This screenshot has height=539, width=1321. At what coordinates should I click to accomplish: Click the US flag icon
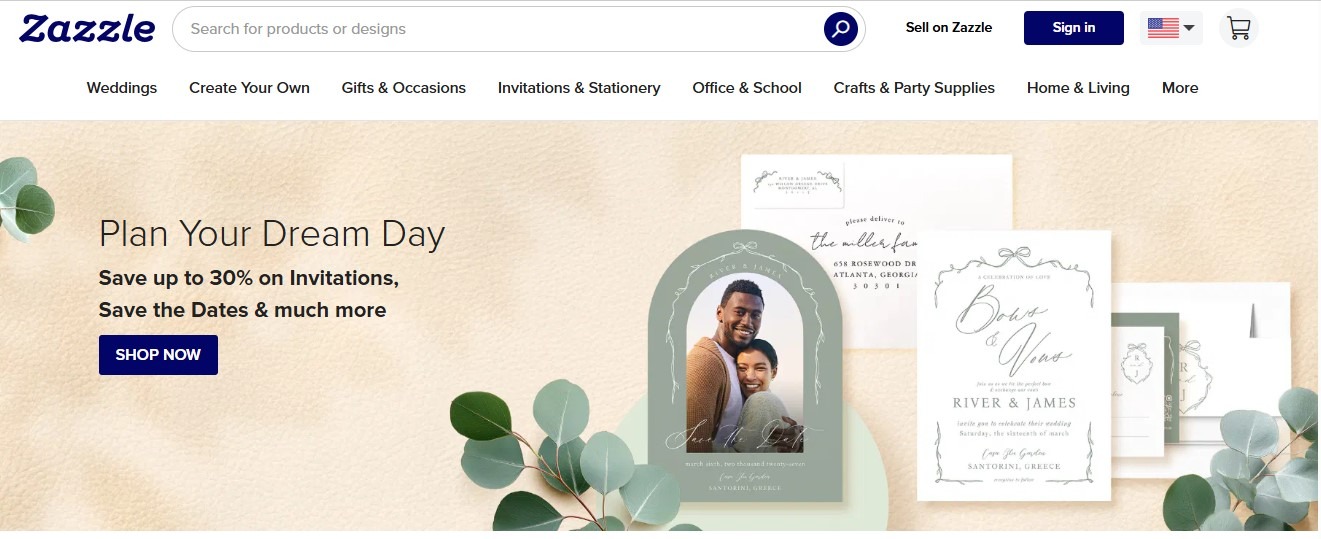coord(1163,28)
